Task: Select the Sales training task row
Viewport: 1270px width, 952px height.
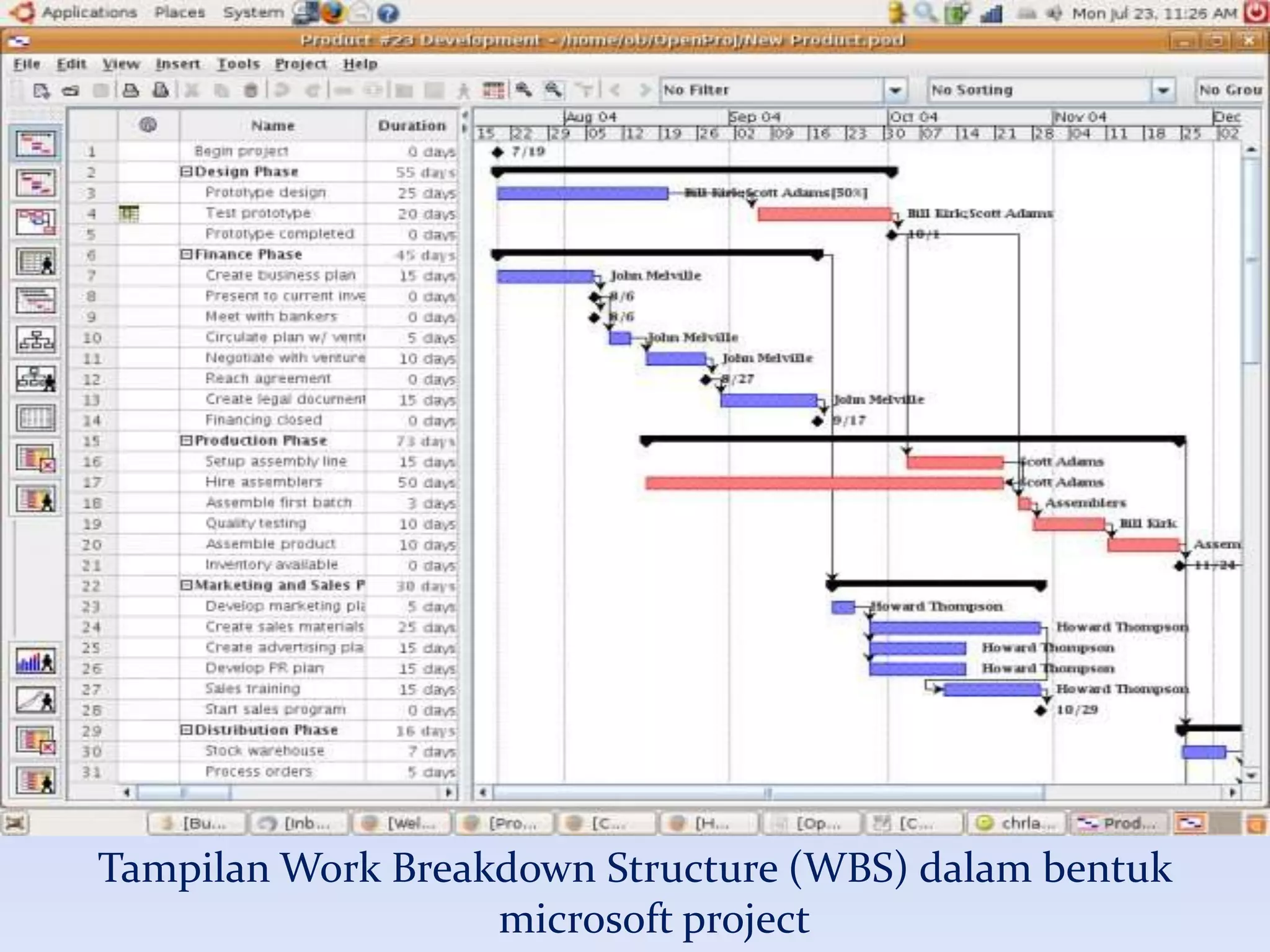Action: point(263,689)
